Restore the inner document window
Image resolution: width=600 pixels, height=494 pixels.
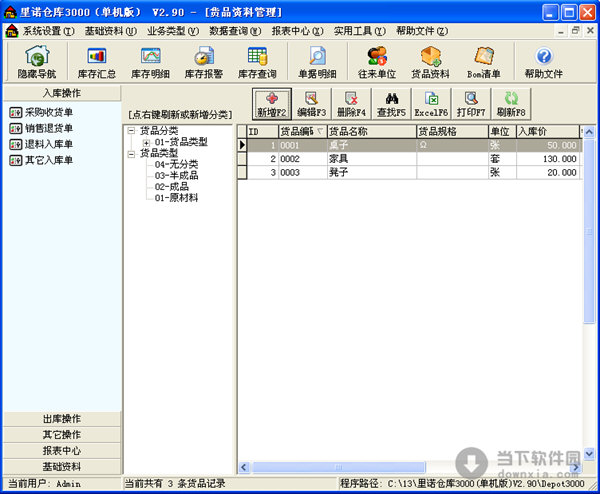(x=575, y=31)
